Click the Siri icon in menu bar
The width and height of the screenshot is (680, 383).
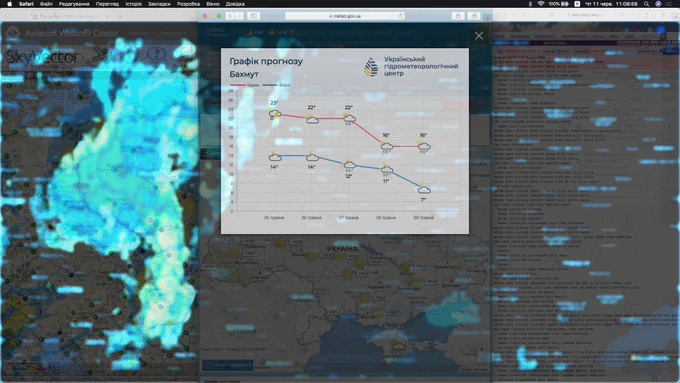pos(658,4)
